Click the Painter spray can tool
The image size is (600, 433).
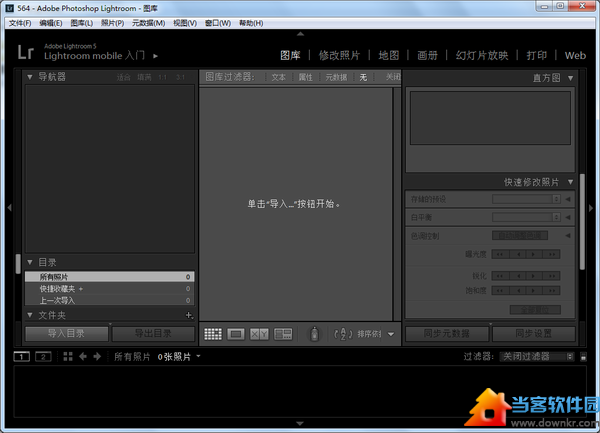[x=314, y=334]
